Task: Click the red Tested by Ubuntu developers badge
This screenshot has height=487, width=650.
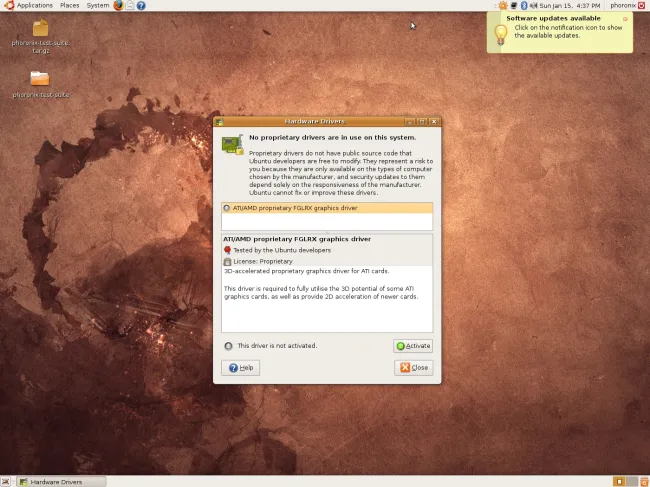Action: (x=227, y=250)
